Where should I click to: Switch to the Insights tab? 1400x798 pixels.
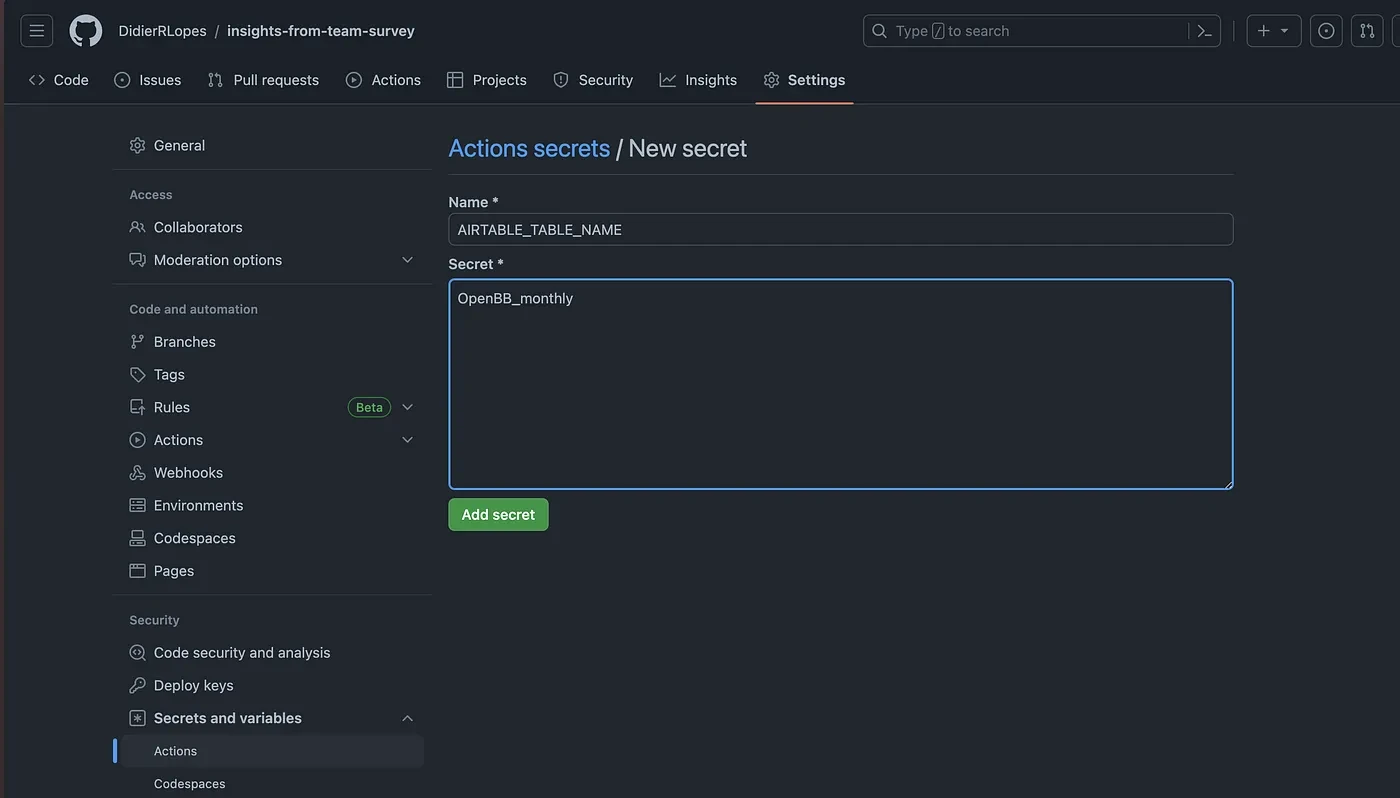(x=698, y=80)
